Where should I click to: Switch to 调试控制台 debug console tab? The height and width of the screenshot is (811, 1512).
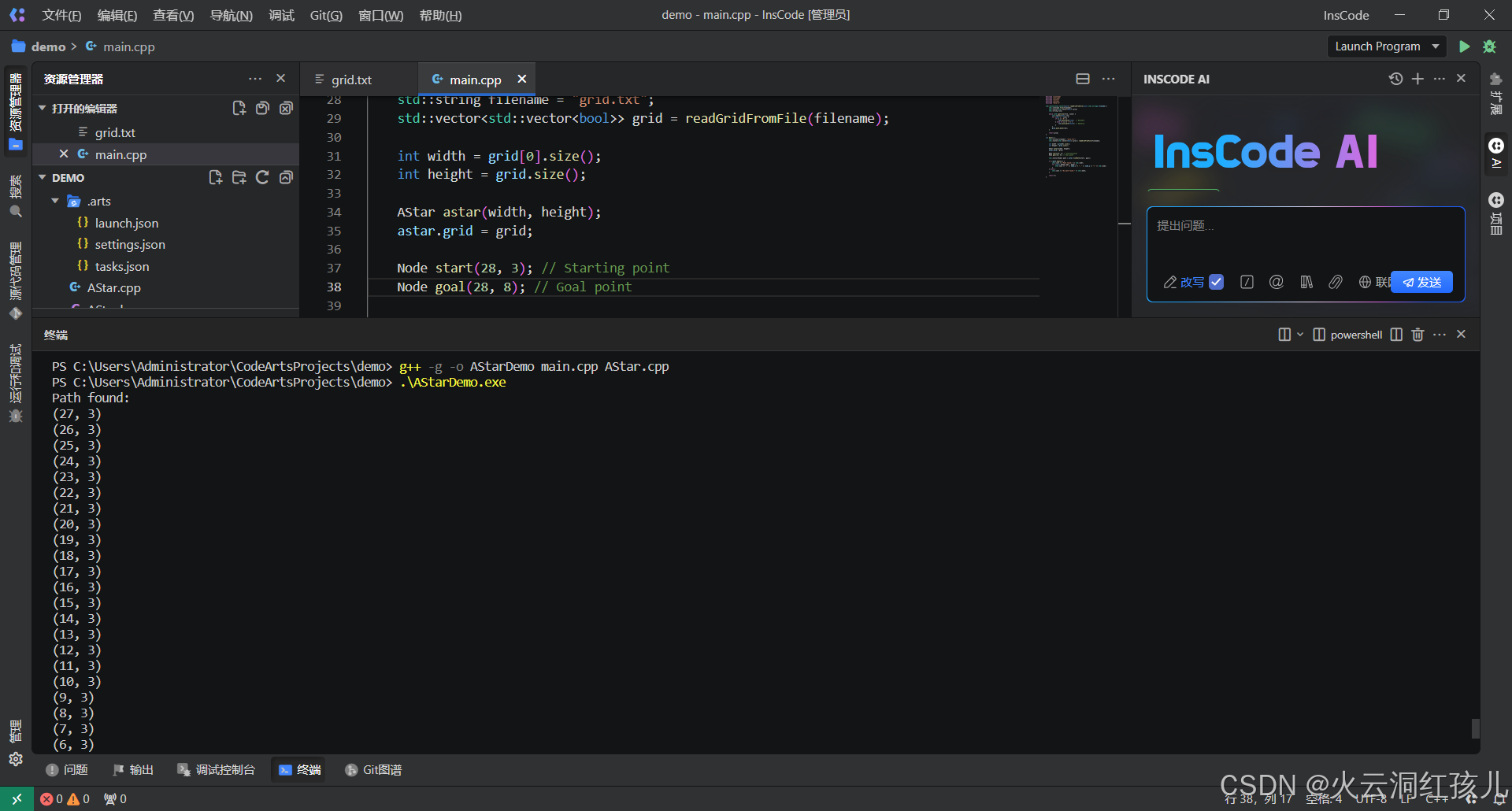pos(217,770)
